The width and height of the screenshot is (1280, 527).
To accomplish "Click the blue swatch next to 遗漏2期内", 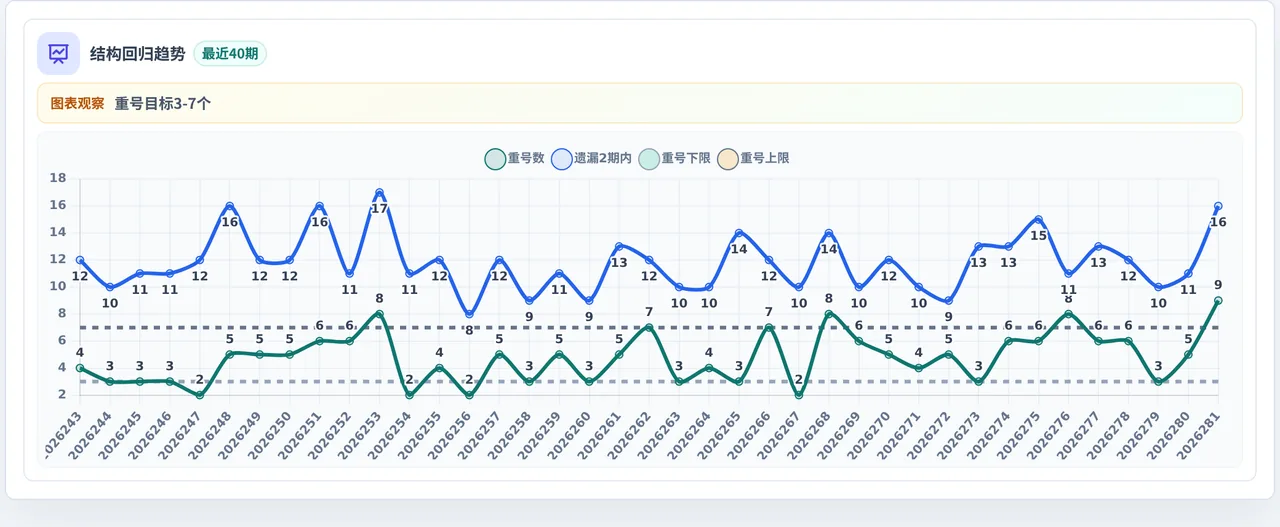I will pos(563,158).
